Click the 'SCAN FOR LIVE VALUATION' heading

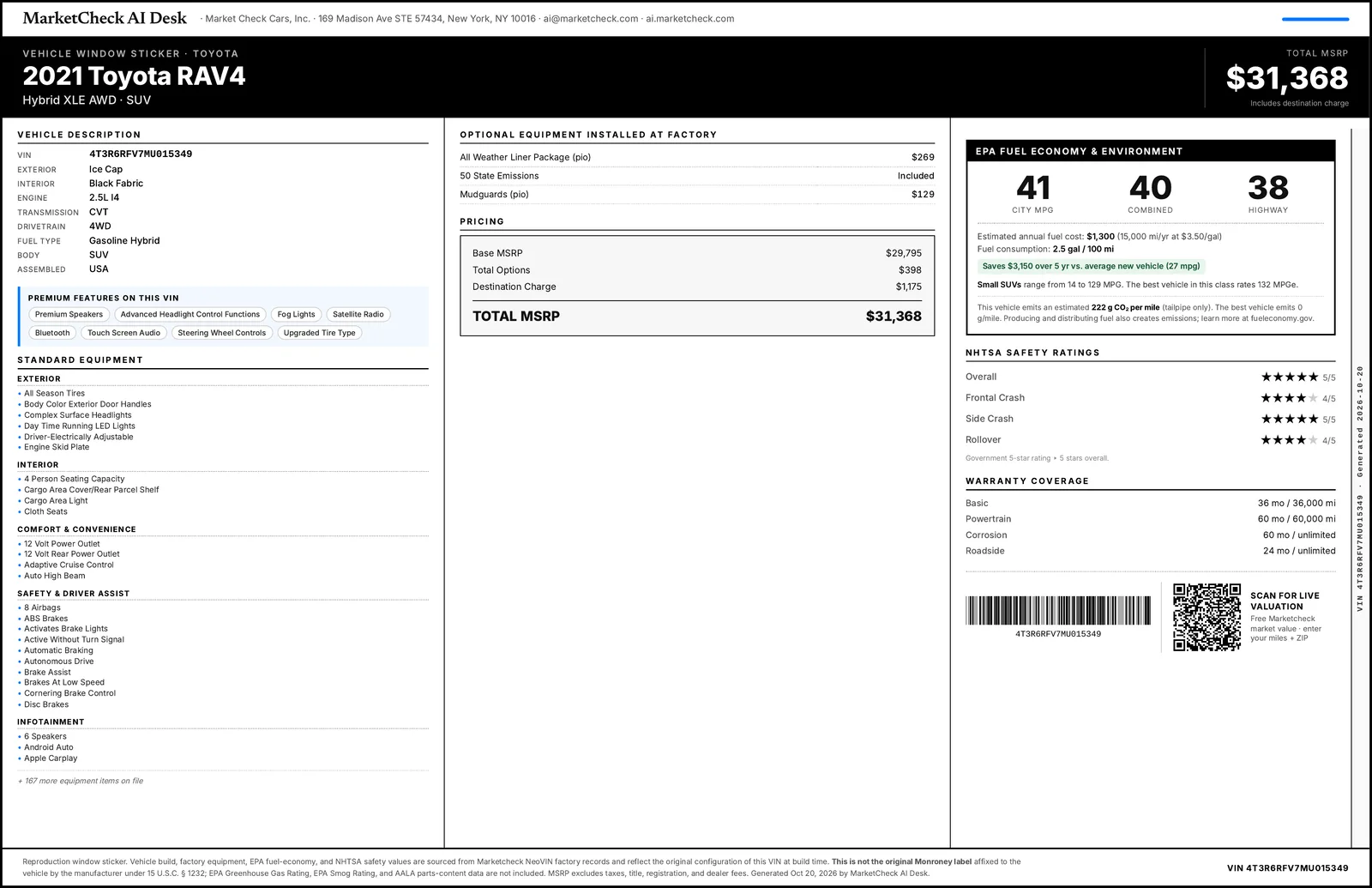1285,601
